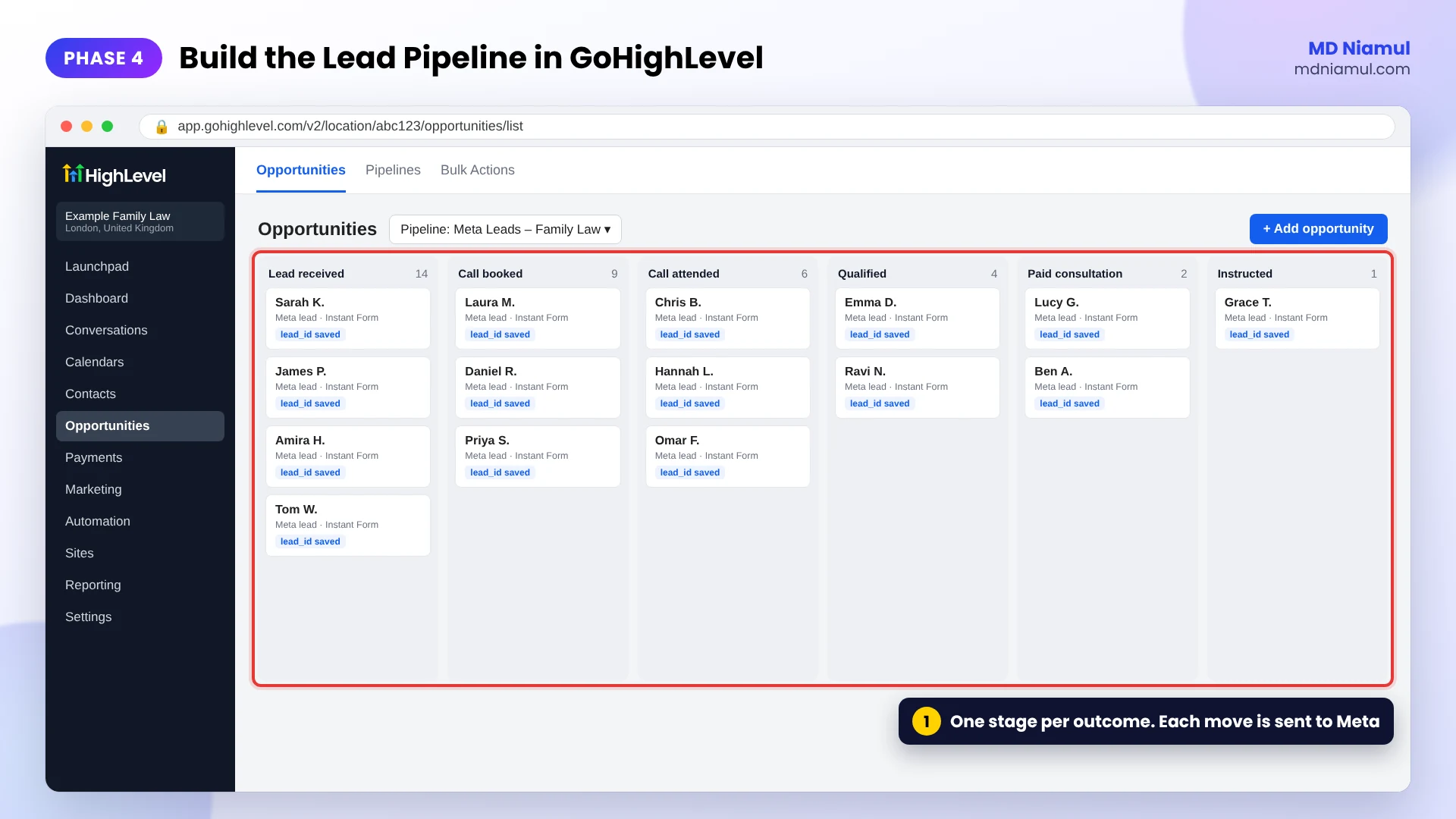The image size is (1456, 819).
Task: Open the Tom W. opportunity card
Action: 348,526
